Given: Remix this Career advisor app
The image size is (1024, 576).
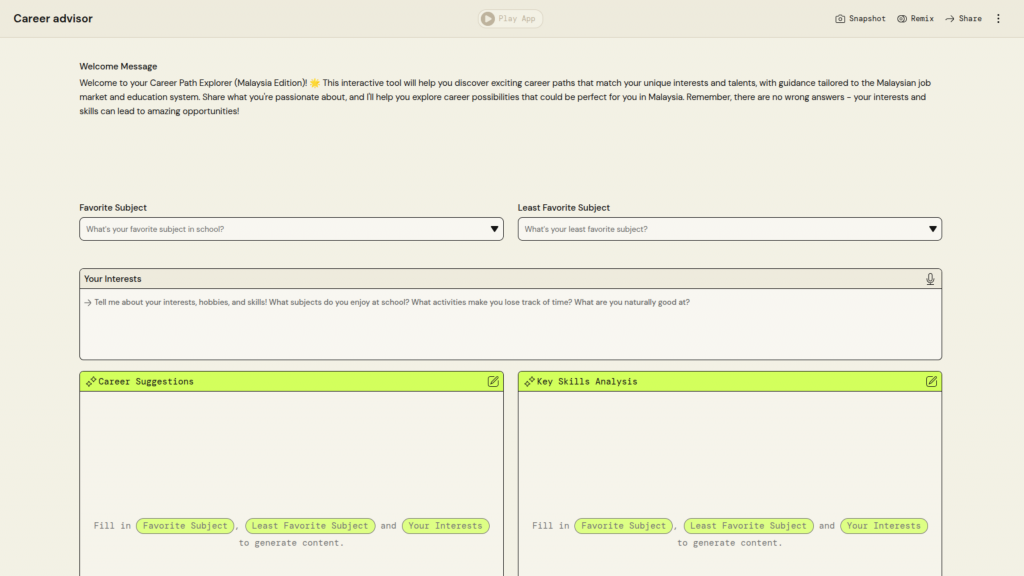Looking at the screenshot, I should [x=915, y=19].
